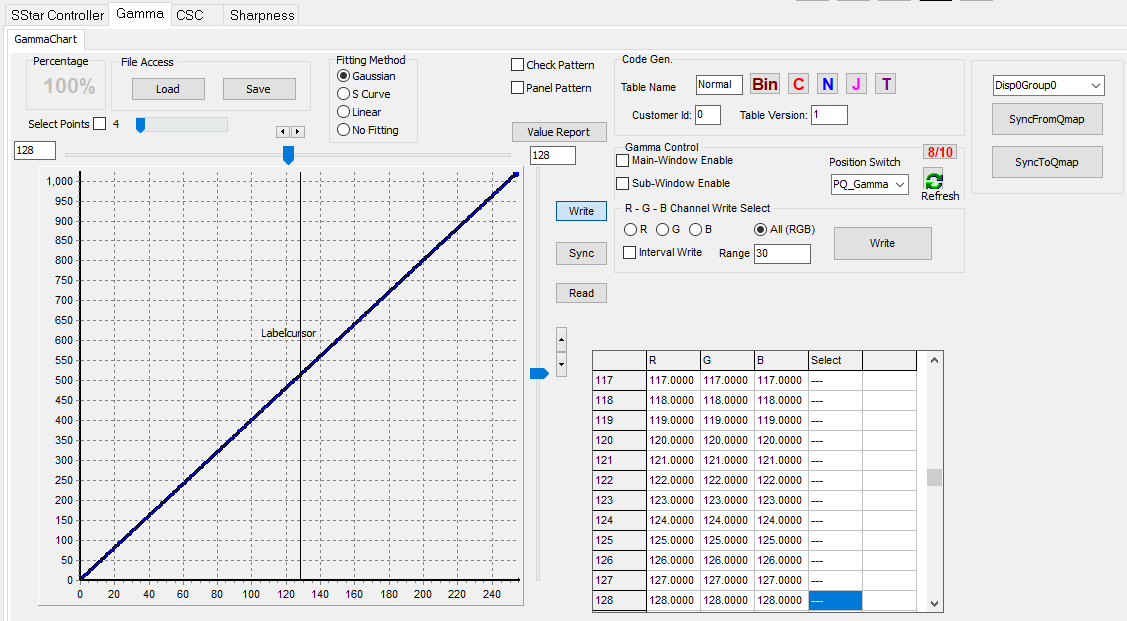Expand the Disp0Group0 dropdown
This screenshot has height=621, width=1127.
point(1048,86)
